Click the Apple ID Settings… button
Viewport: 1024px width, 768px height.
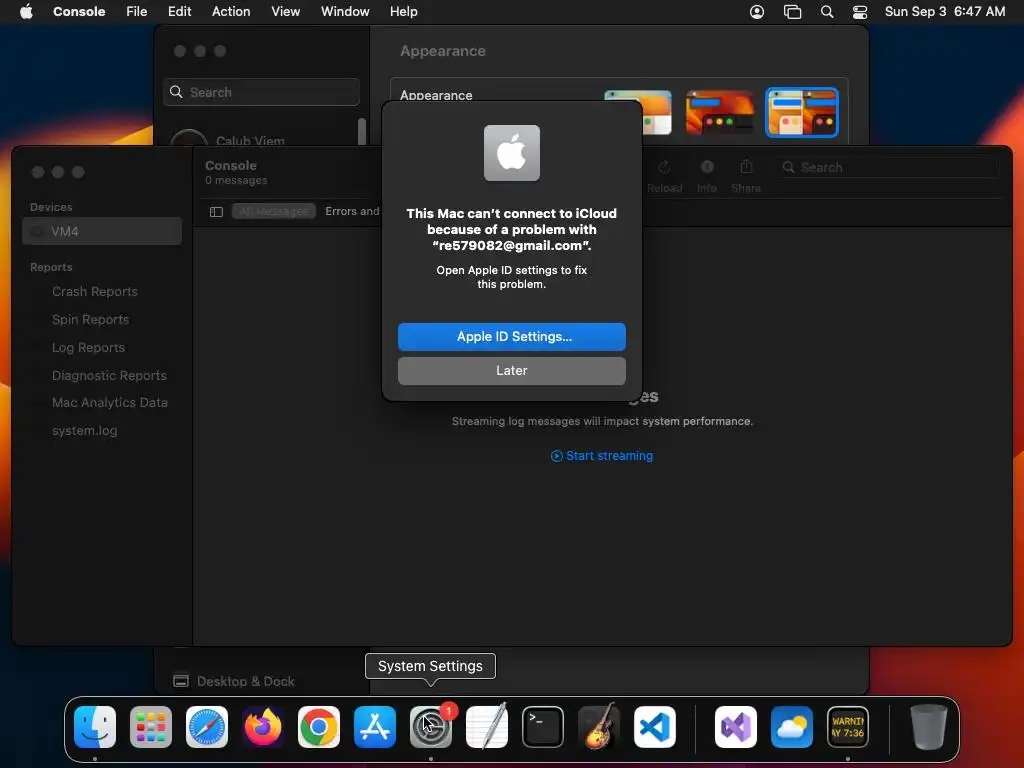[511, 337]
